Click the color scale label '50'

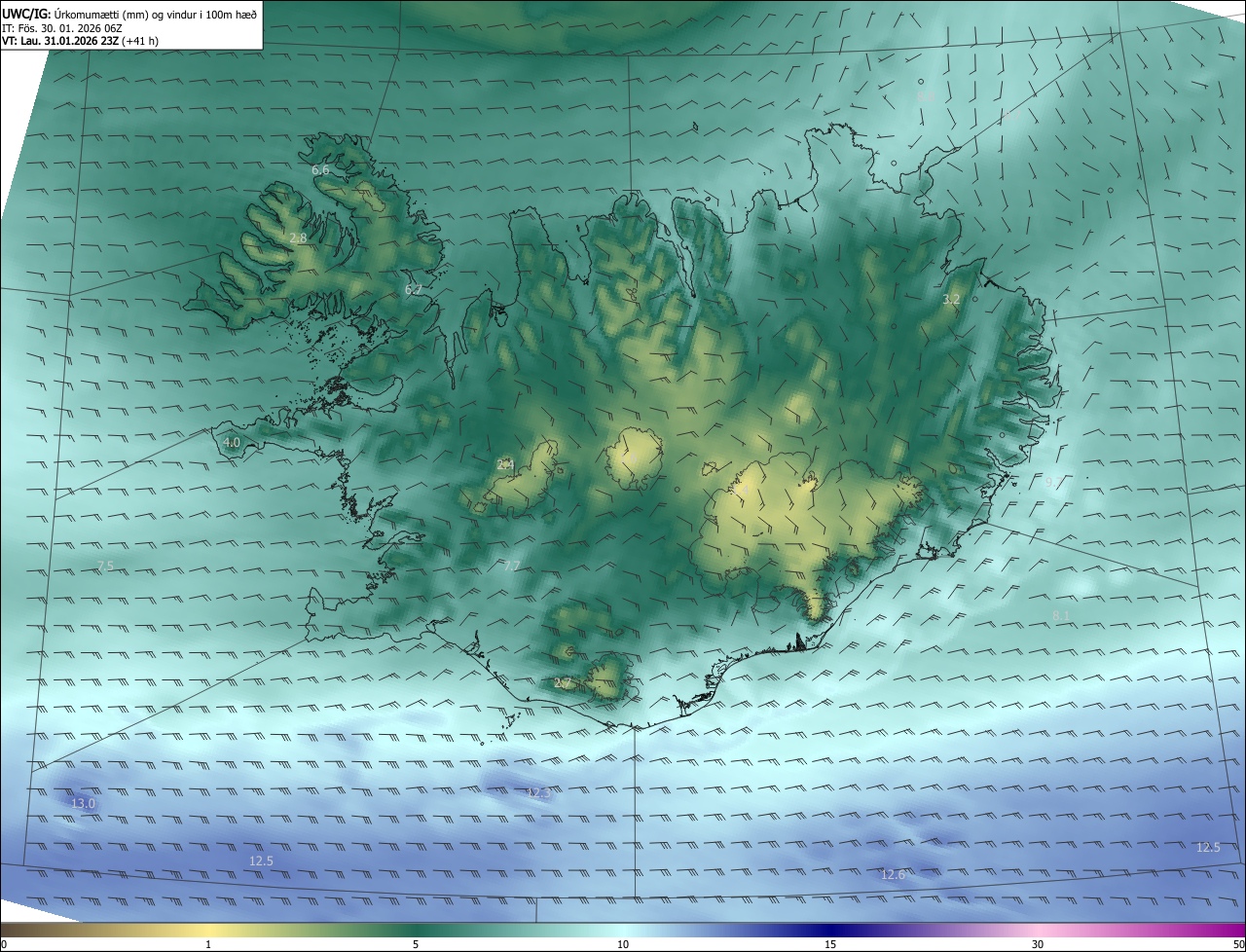1238,944
